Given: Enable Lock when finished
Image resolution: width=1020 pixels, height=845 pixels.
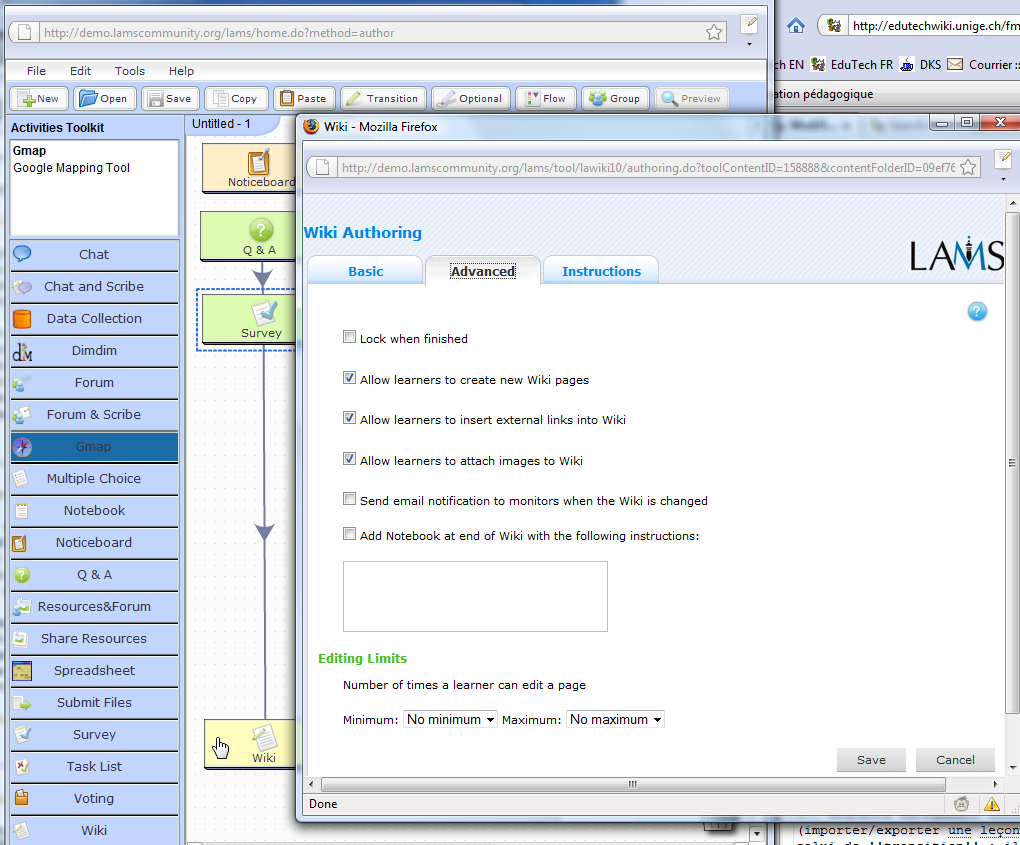Looking at the screenshot, I should coord(349,337).
